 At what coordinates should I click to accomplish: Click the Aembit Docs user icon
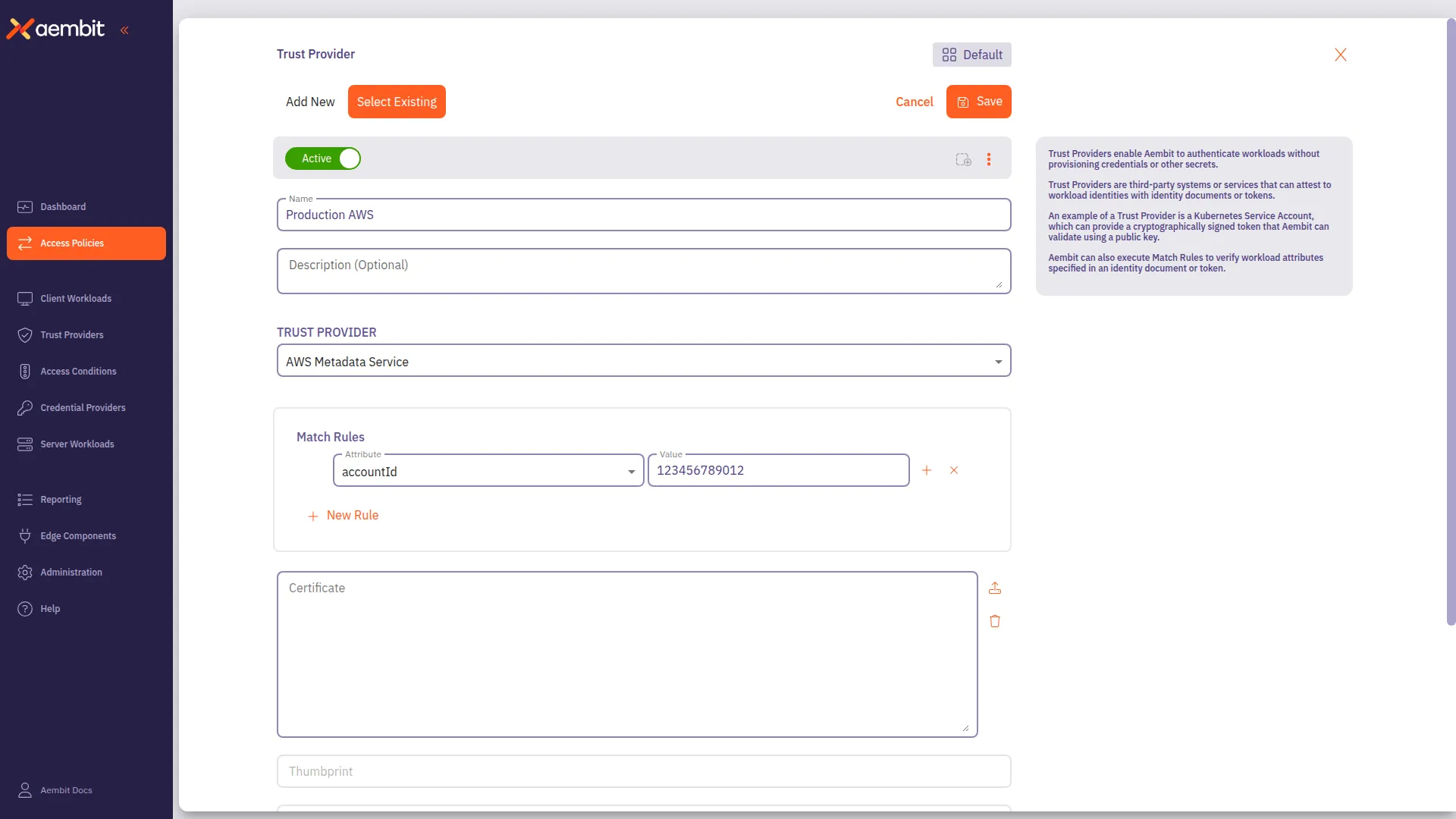coord(25,790)
